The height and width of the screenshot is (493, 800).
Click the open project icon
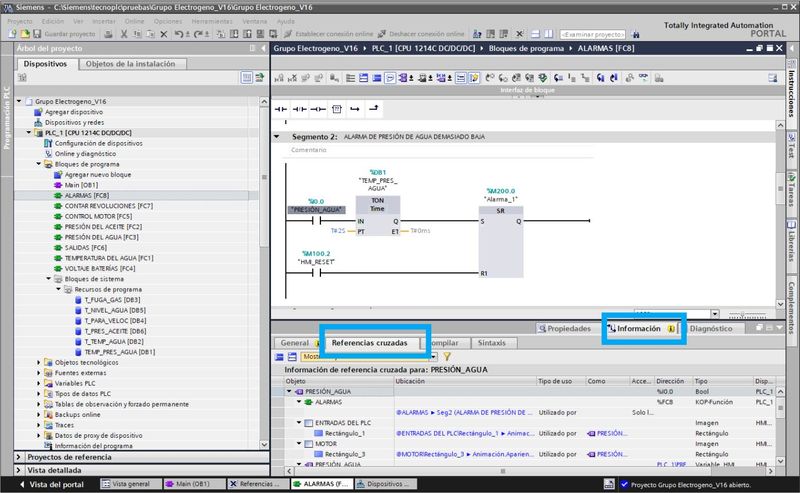tap(24, 34)
